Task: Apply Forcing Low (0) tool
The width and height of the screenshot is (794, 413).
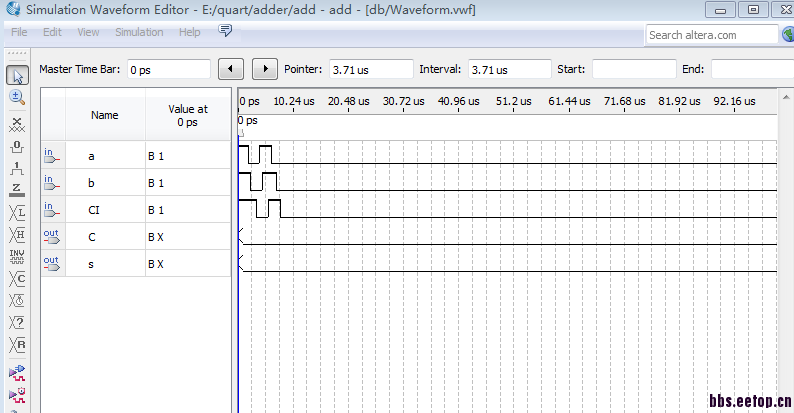Action: click(x=17, y=147)
